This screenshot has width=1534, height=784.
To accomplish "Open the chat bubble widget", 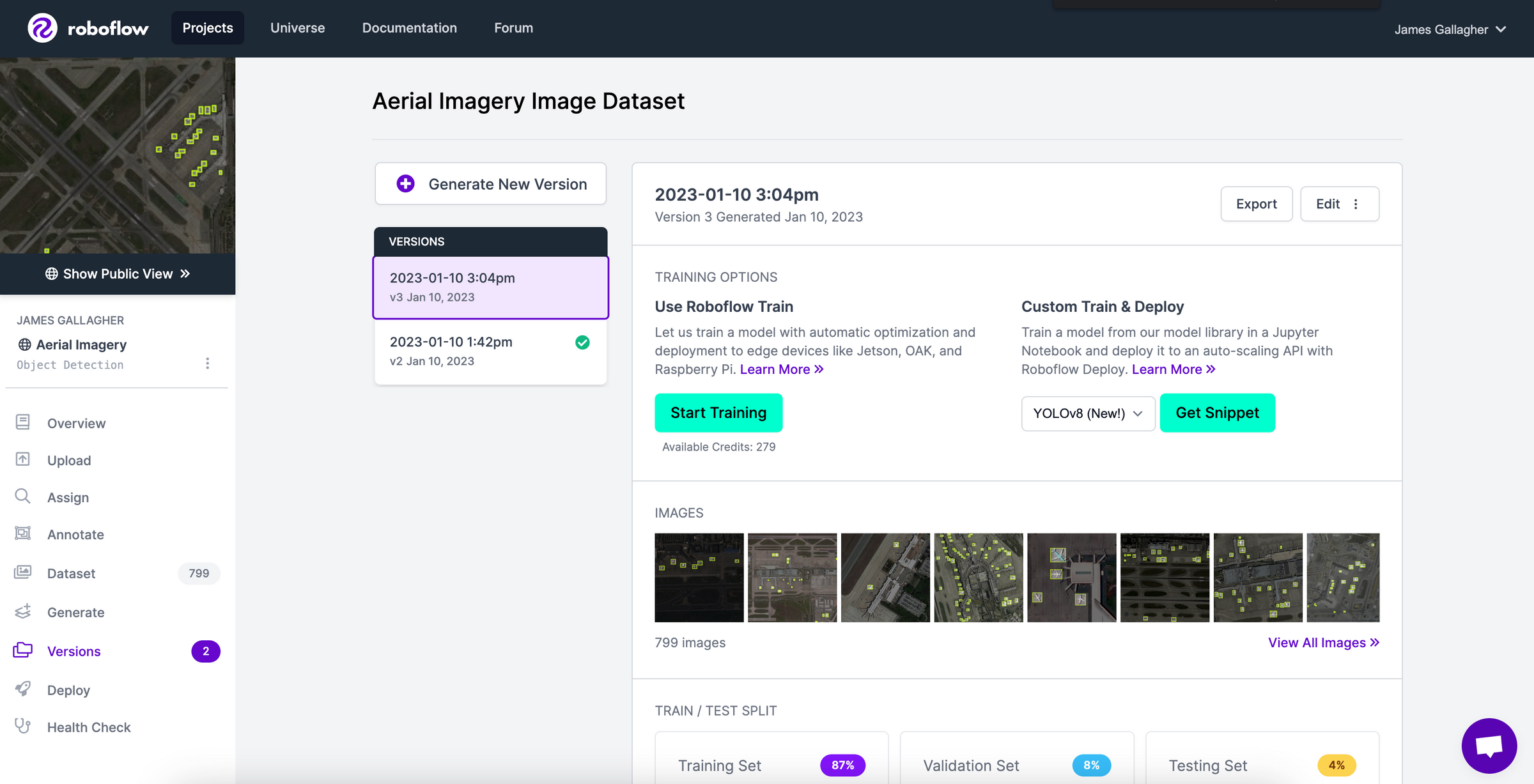I will (x=1489, y=745).
